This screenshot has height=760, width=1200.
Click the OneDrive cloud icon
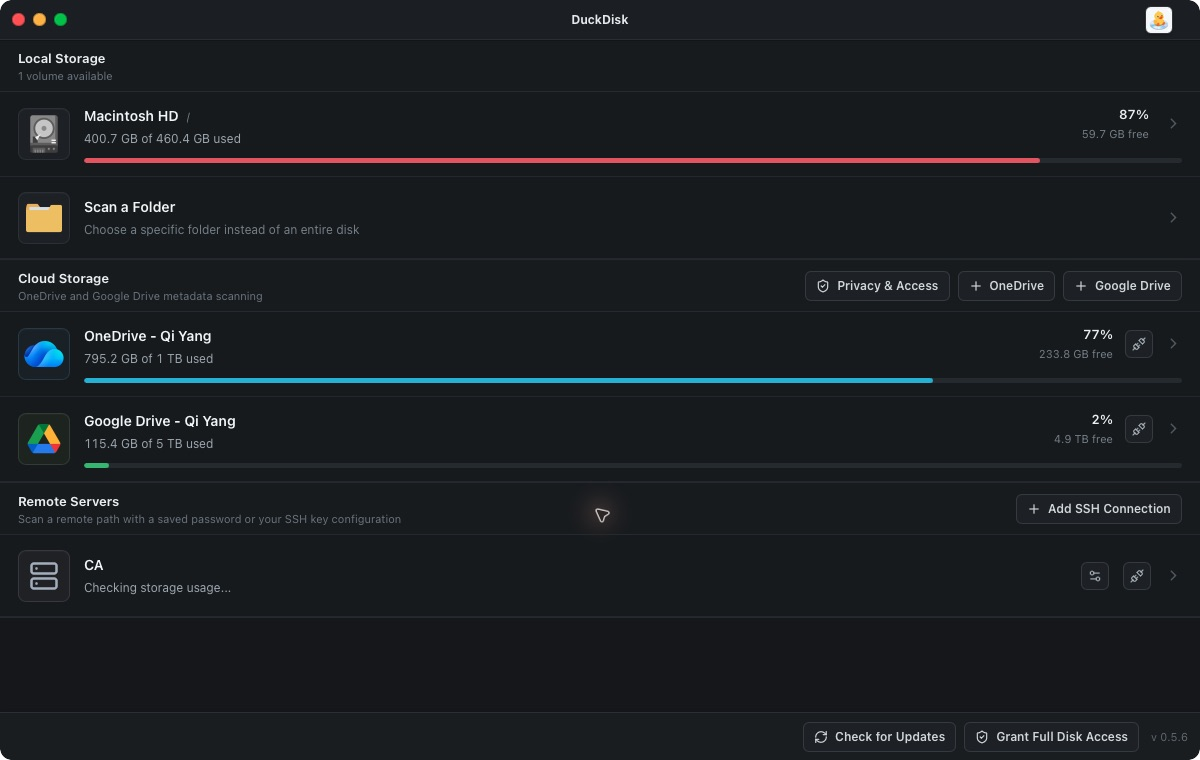pyautogui.click(x=44, y=354)
